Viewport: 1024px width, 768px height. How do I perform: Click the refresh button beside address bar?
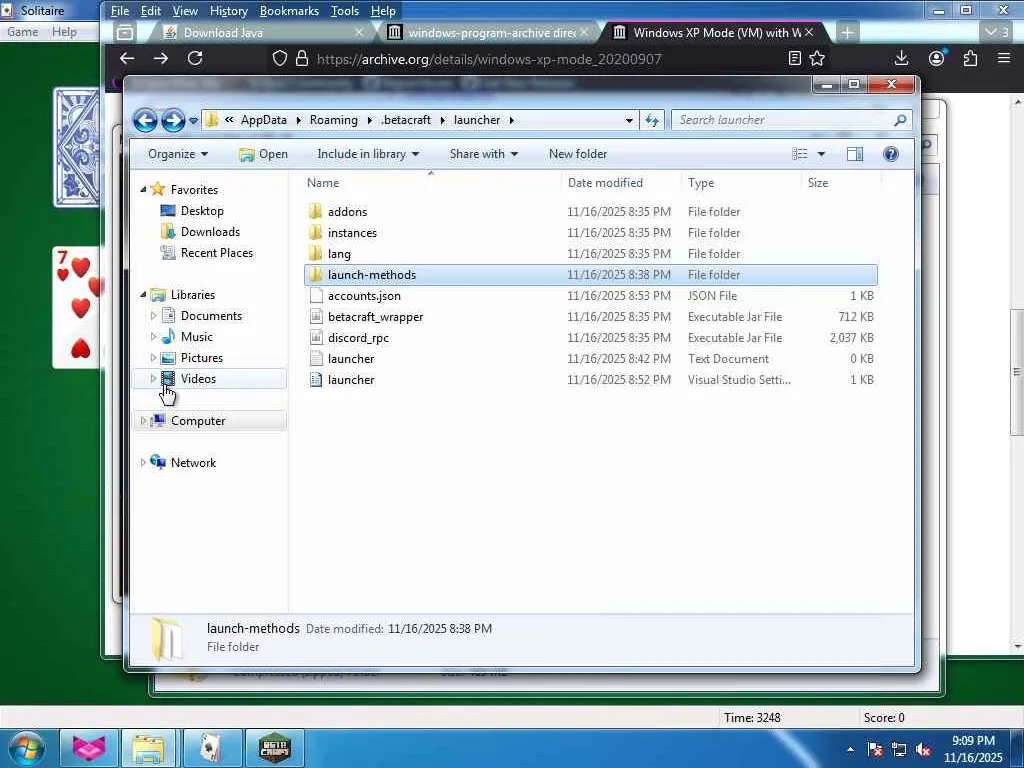pyautogui.click(x=652, y=120)
